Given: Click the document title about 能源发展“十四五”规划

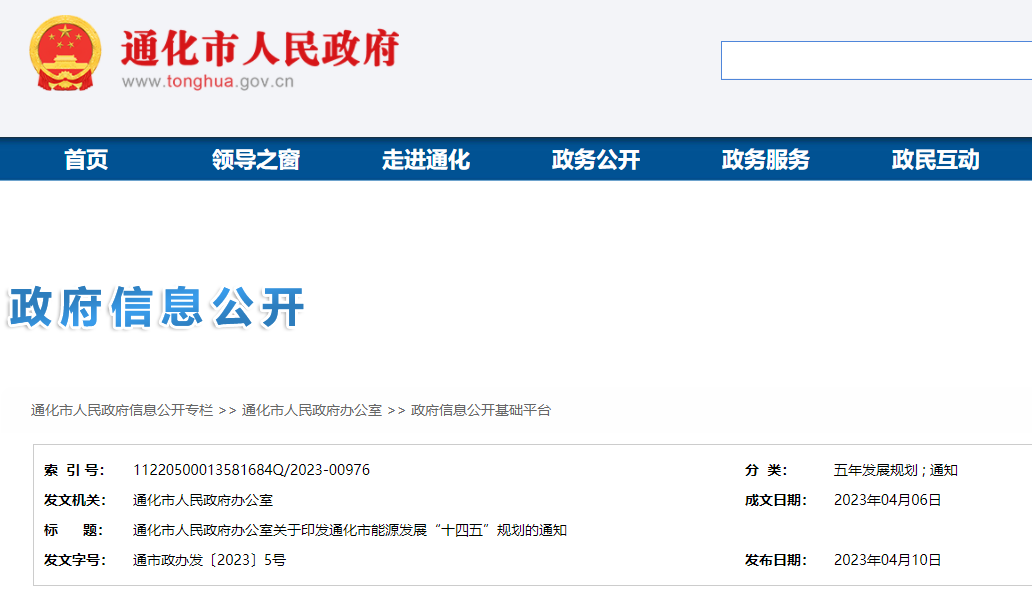Looking at the screenshot, I should click(350, 530).
